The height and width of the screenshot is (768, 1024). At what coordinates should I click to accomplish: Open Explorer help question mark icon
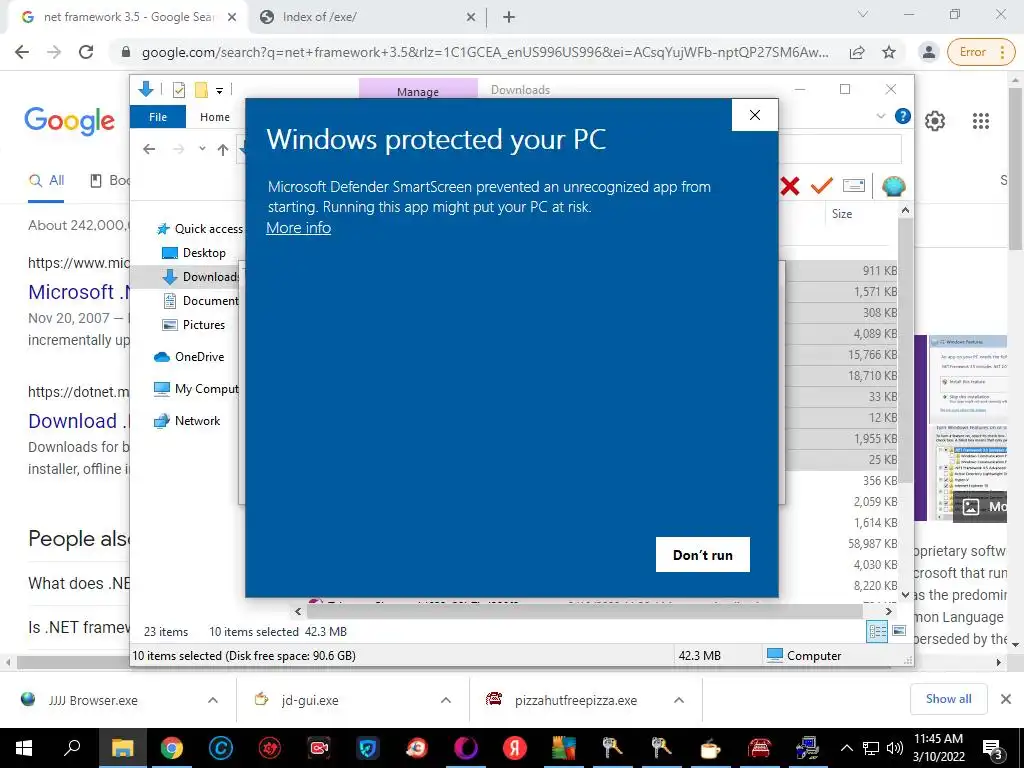coord(903,116)
